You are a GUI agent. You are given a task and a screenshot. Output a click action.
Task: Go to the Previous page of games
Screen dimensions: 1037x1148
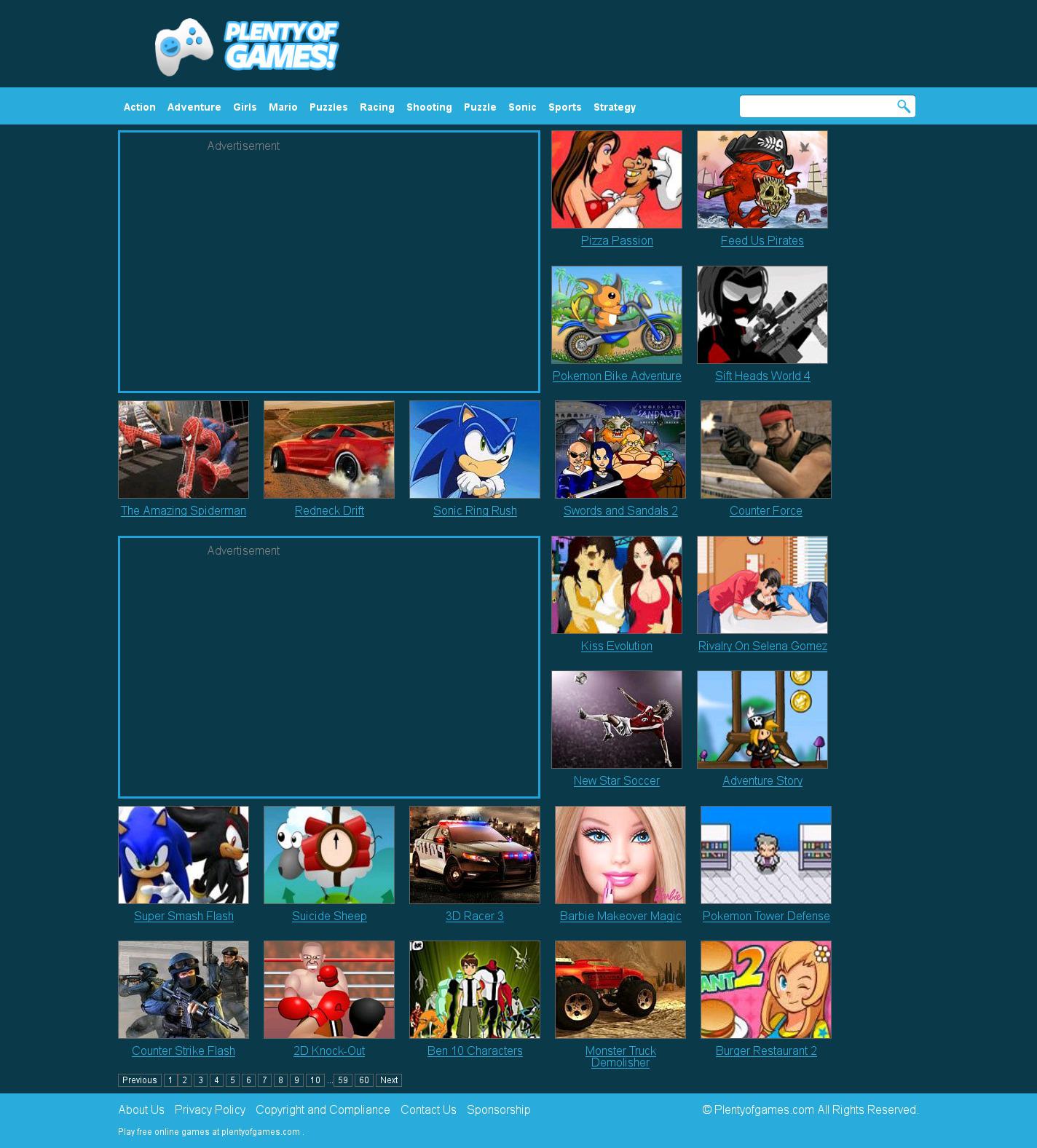[x=140, y=1080]
